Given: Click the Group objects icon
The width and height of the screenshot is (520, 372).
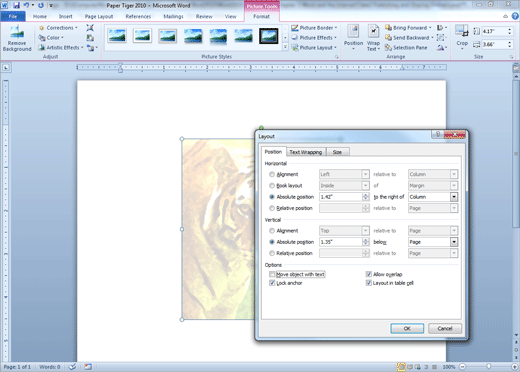Looking at the screenshot, I should (x=441, y=38).
